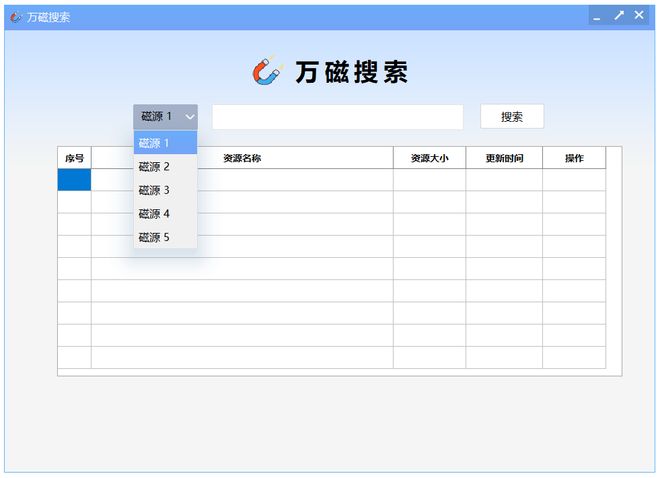Click the 搜索 button

pos(512,117)
